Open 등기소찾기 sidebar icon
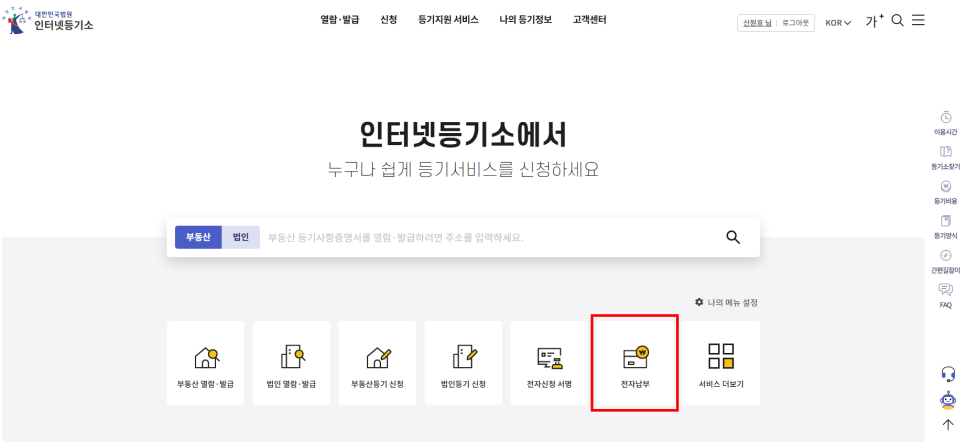This screenshot has height=442, width=966. pos(945,157)
